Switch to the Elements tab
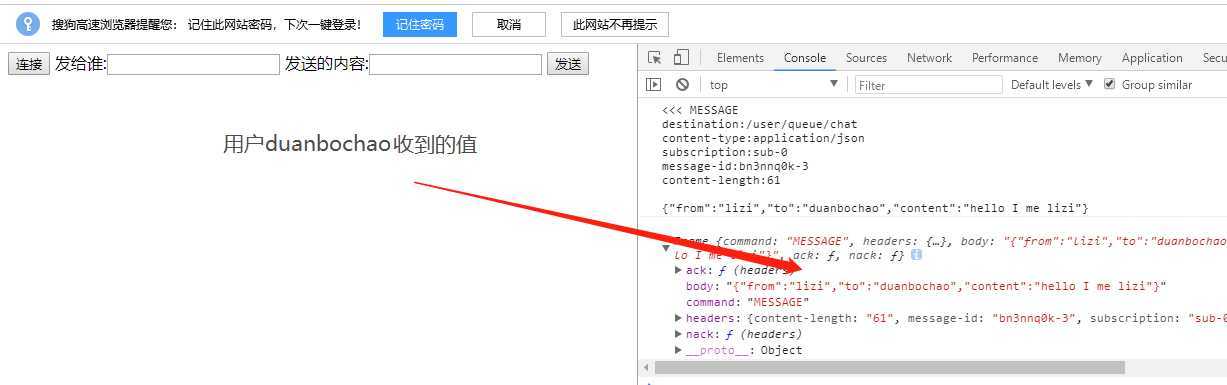Viewport: 1227px width, 385px height. [x=740, y=58]
